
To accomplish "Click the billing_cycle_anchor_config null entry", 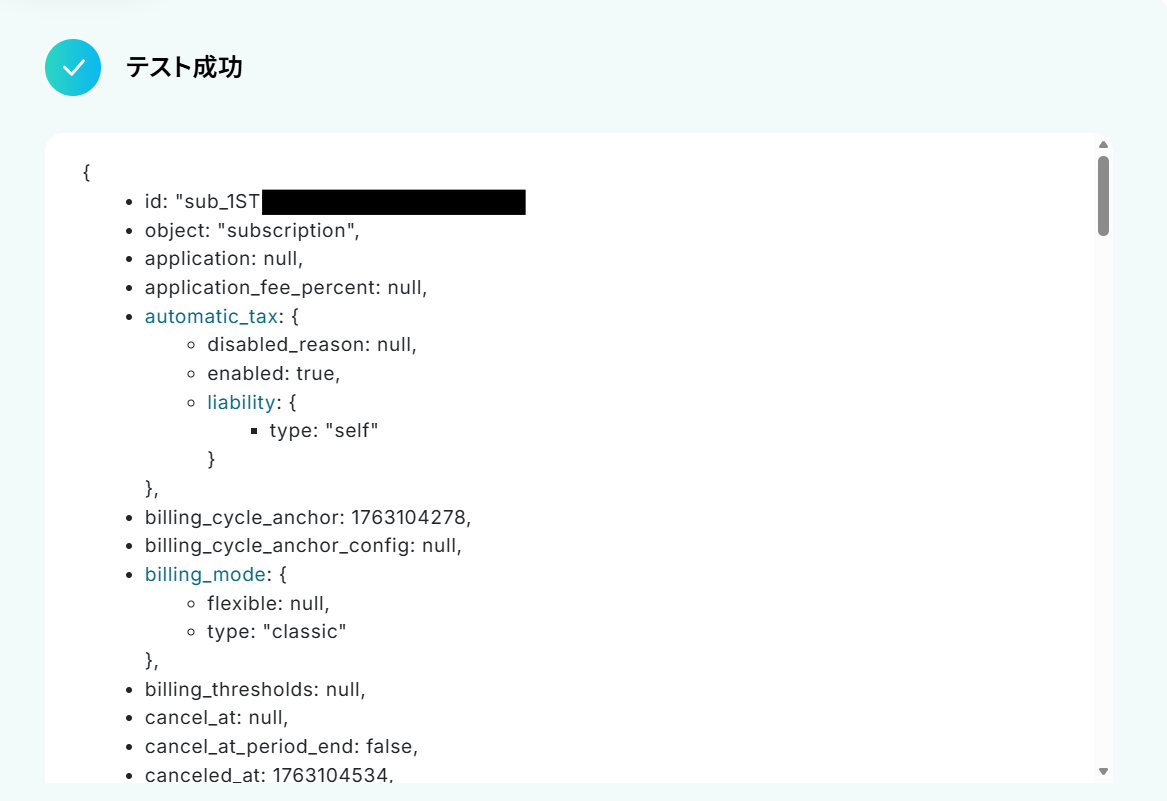I will tap(303, 546).
